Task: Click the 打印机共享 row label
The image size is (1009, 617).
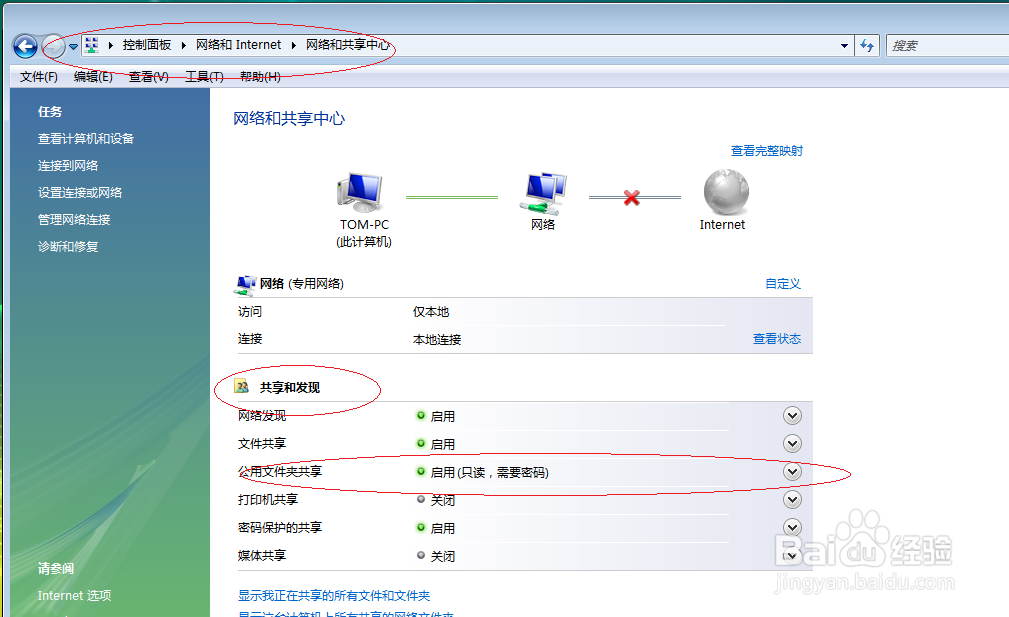Action: (x=268, y=499)
